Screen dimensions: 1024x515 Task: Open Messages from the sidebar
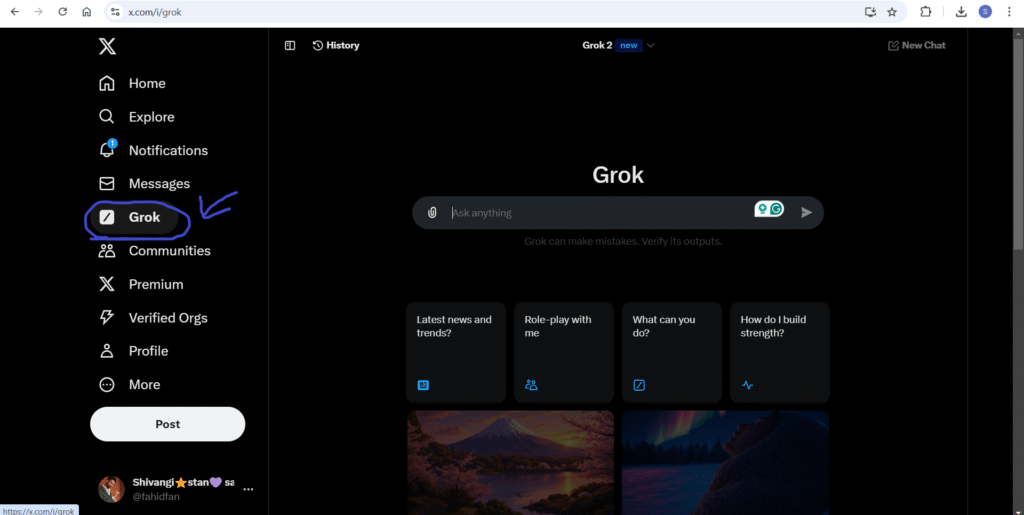click(x=144, y=183)
